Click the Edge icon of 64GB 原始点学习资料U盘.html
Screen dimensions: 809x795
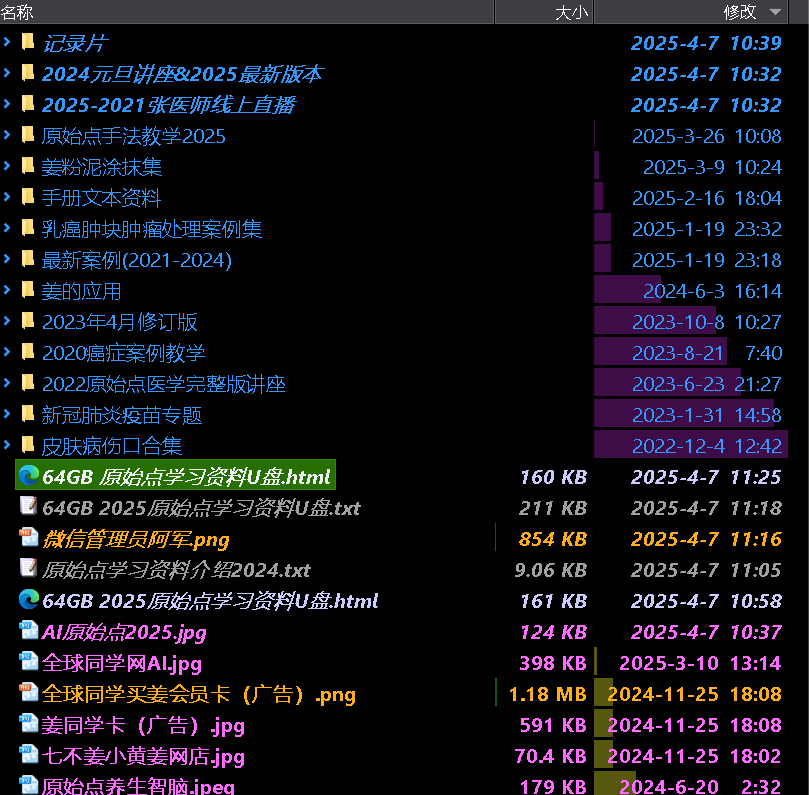tap(29, 476)
